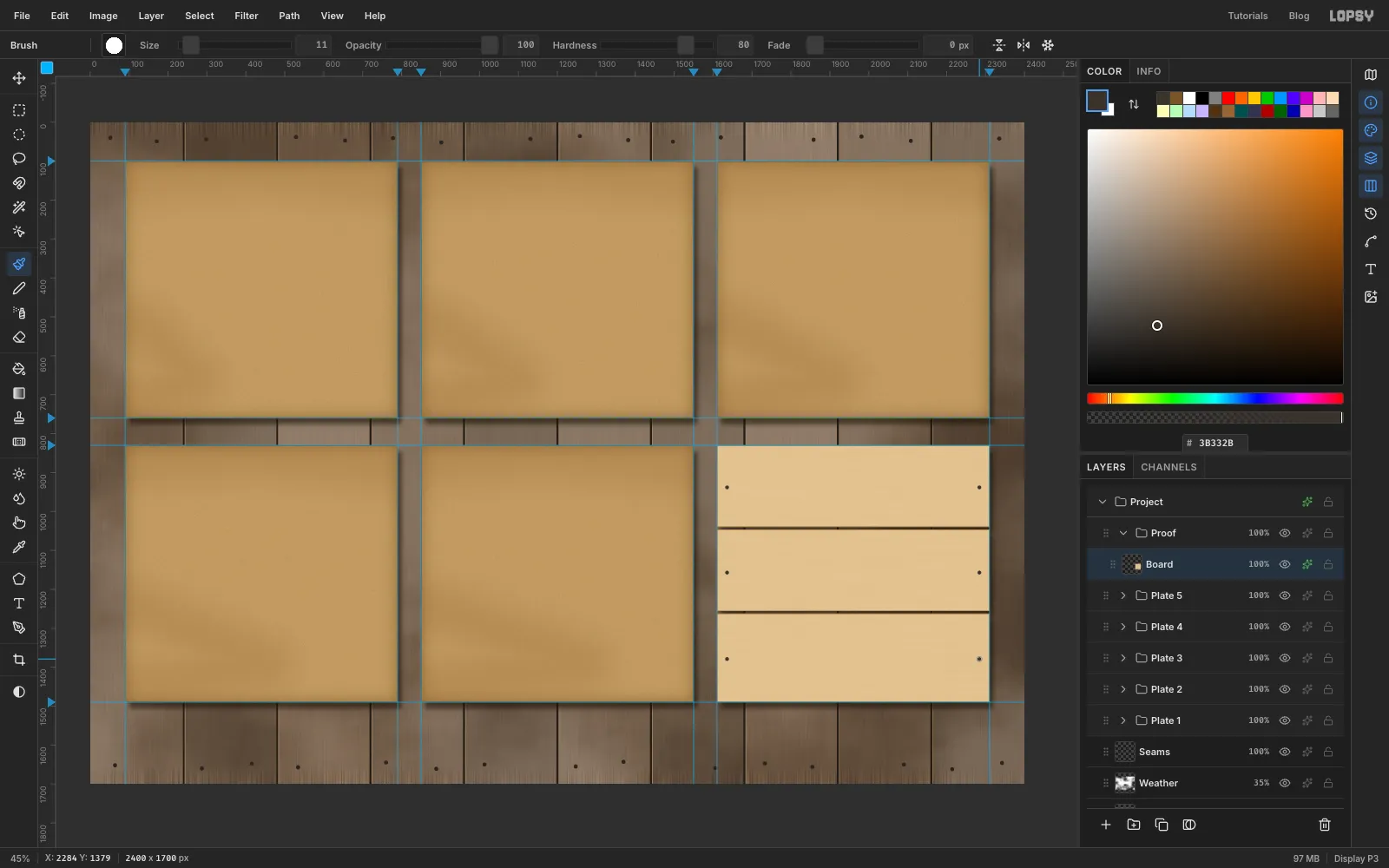Open the Blog link
The width and height of the screenshot is (1389, 868).
(x=1299, y=16)
